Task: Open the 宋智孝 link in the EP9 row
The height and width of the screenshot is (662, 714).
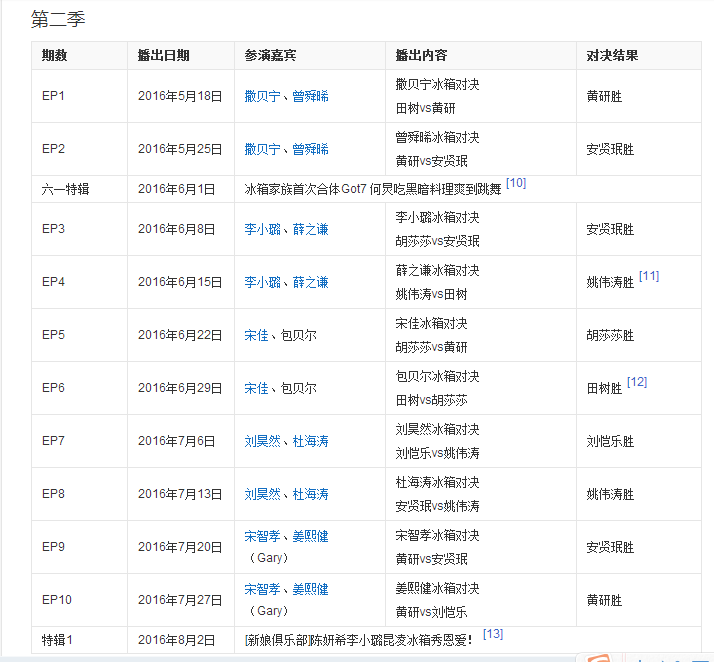Action: tap(262, 536)
